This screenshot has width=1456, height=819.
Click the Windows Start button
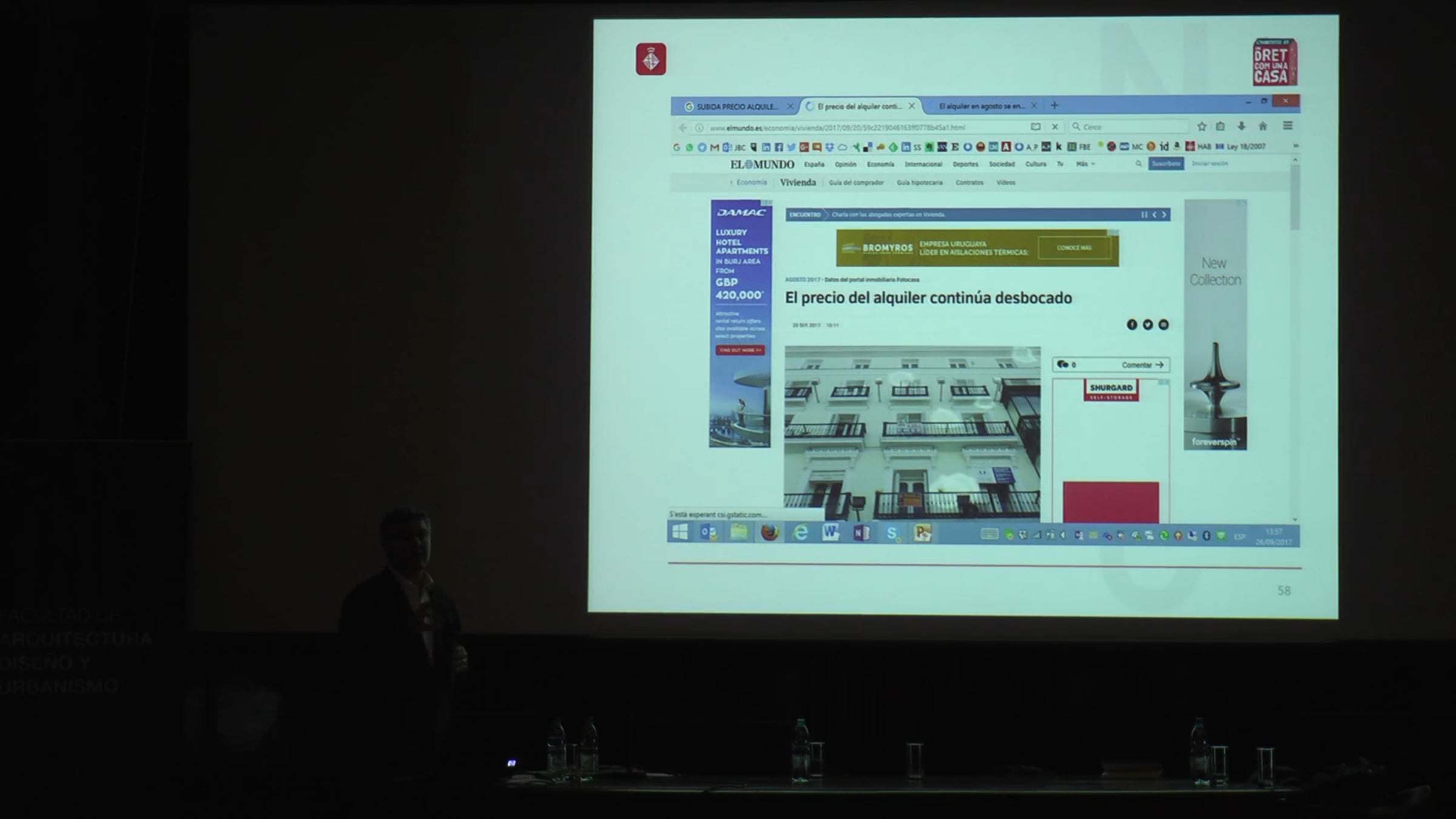click(x=679, y=532)
